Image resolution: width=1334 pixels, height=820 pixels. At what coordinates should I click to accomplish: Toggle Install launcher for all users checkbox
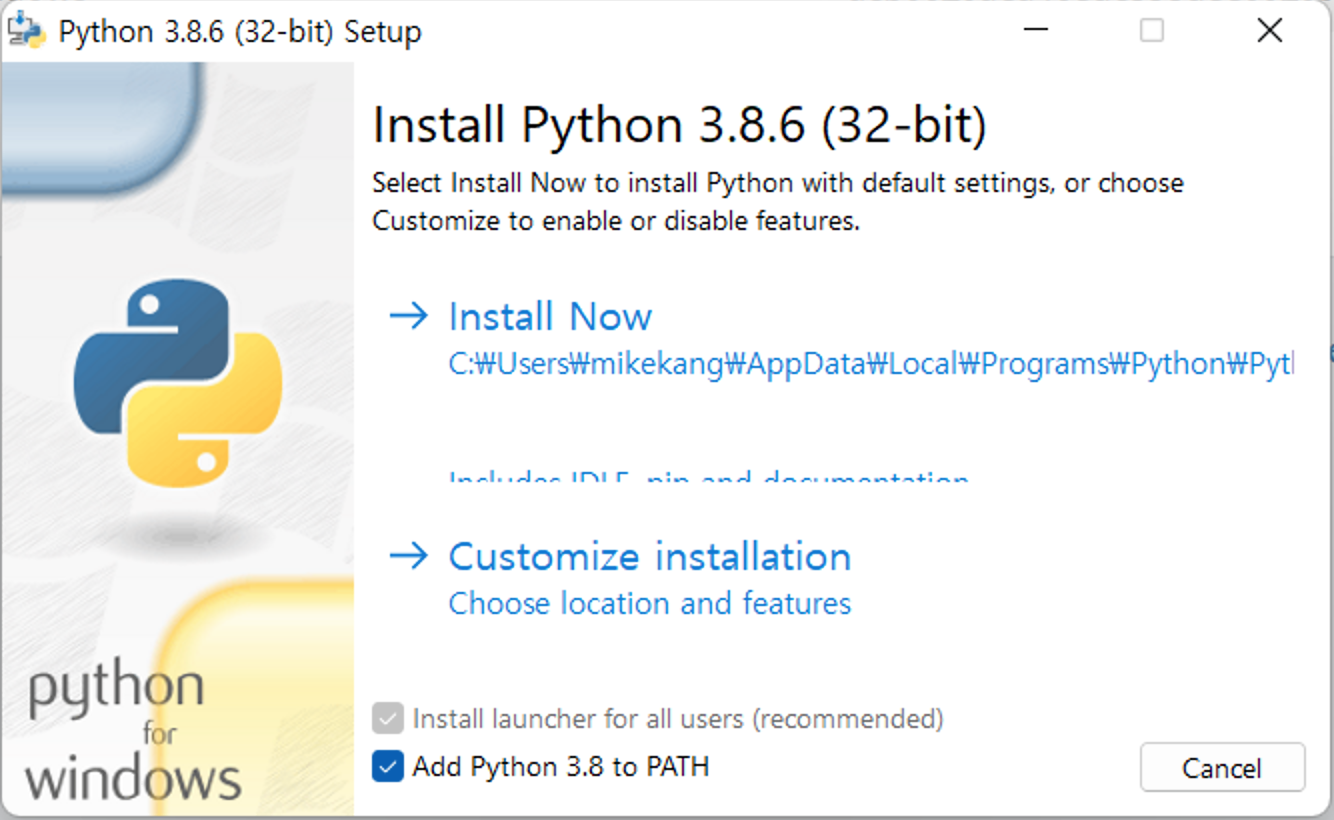click(x=388, y=719)
